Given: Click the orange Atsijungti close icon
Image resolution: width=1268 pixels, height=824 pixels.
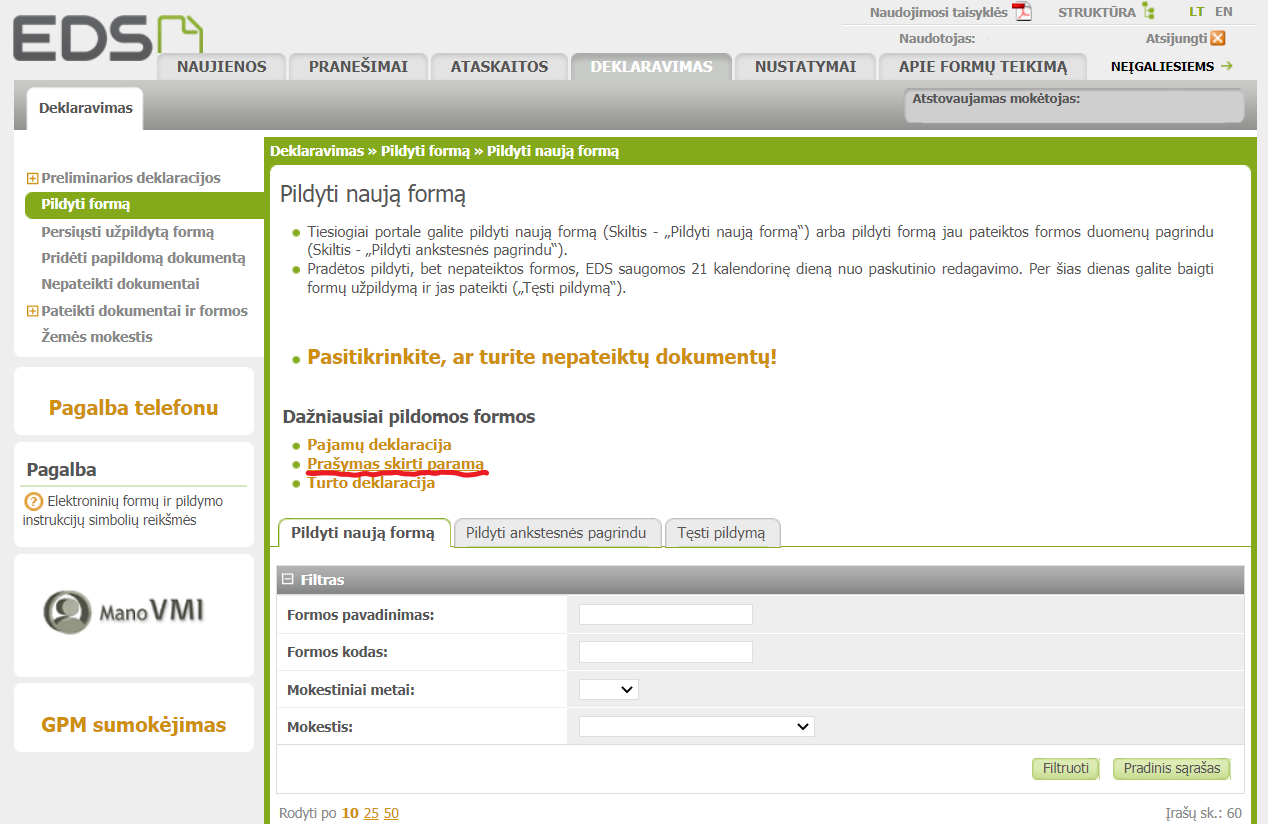Looking at the screenshot, I should (1217, 38).
